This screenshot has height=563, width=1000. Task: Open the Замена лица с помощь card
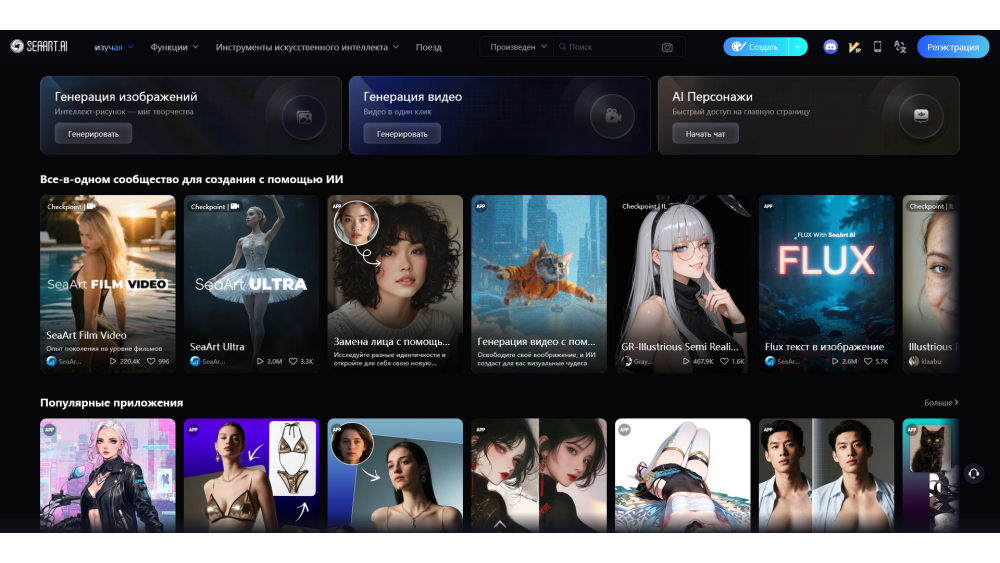click(395, 284)
